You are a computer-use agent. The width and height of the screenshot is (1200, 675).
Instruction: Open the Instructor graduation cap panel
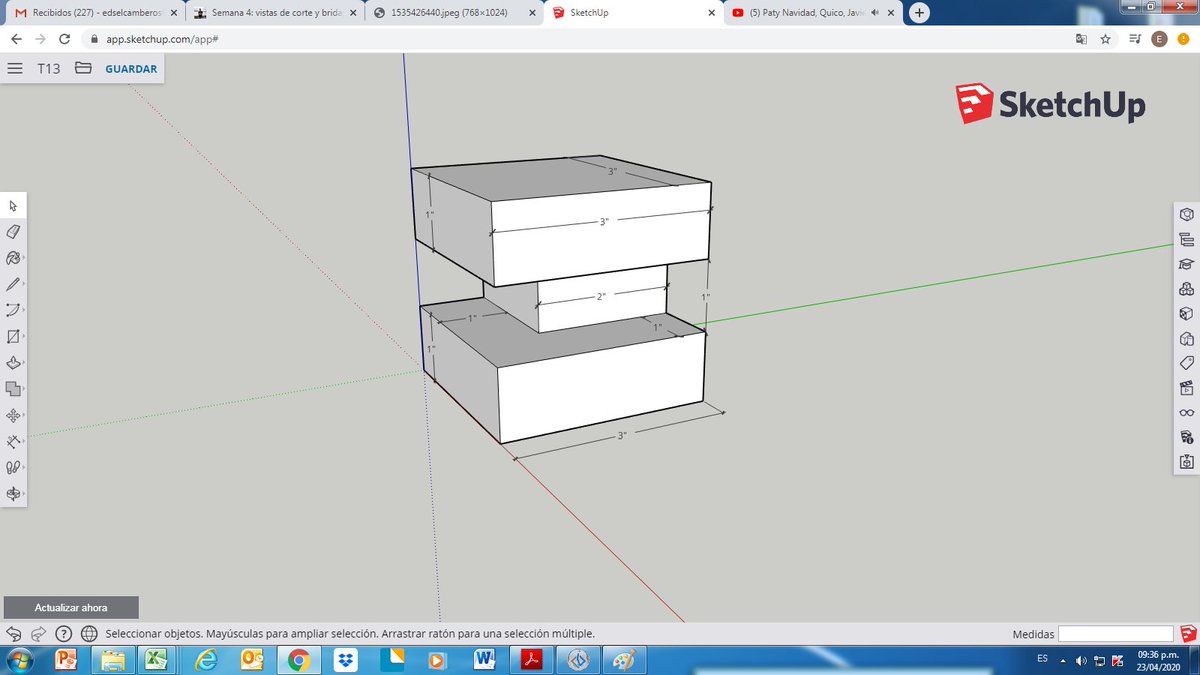(x=1186, y=264)
